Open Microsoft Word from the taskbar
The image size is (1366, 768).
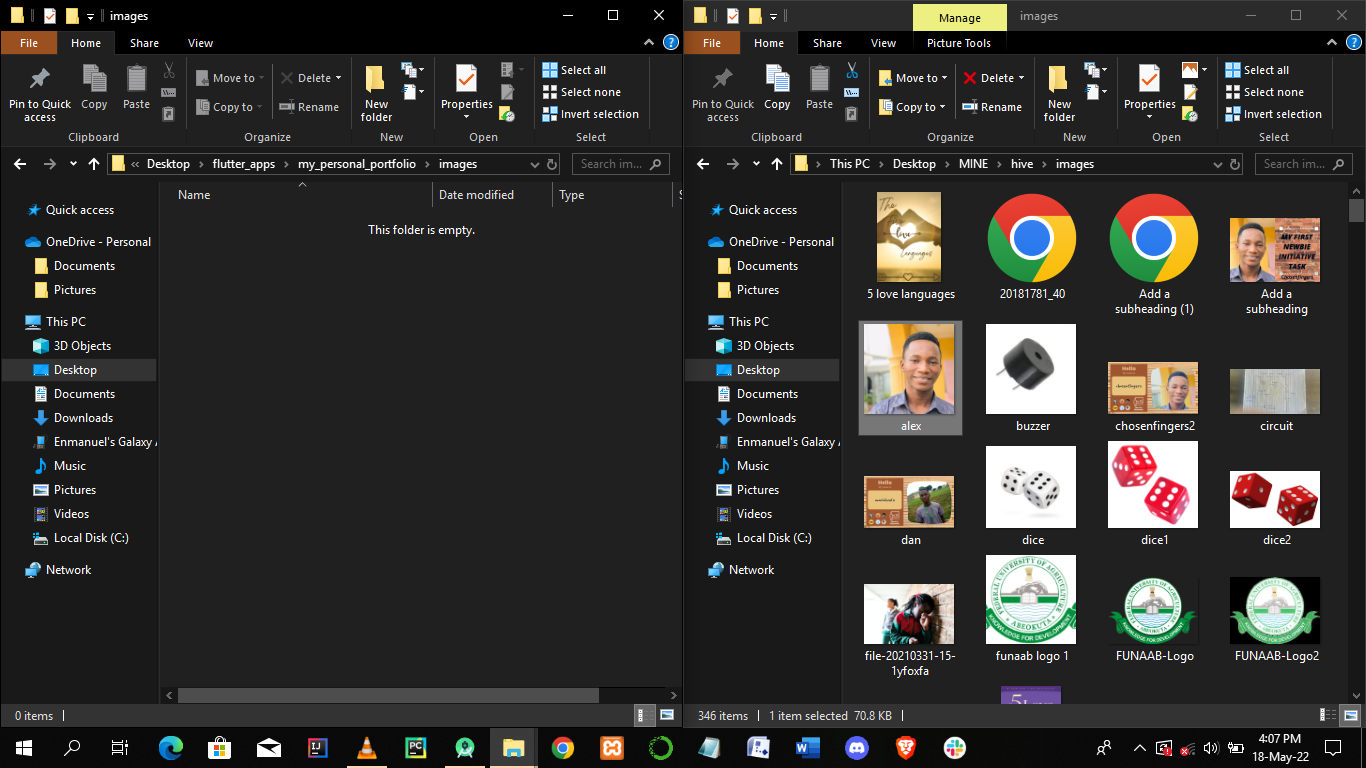[807, 747]
